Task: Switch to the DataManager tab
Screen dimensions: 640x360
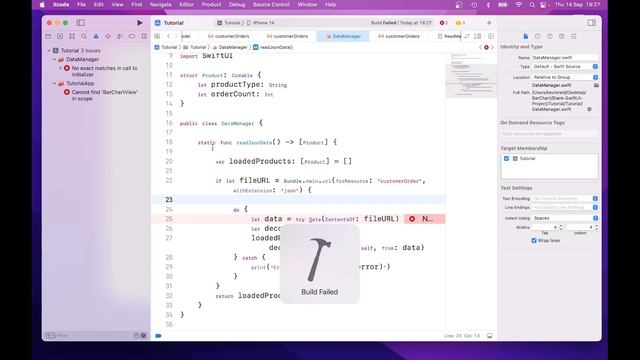Action: tap(343, 36)
